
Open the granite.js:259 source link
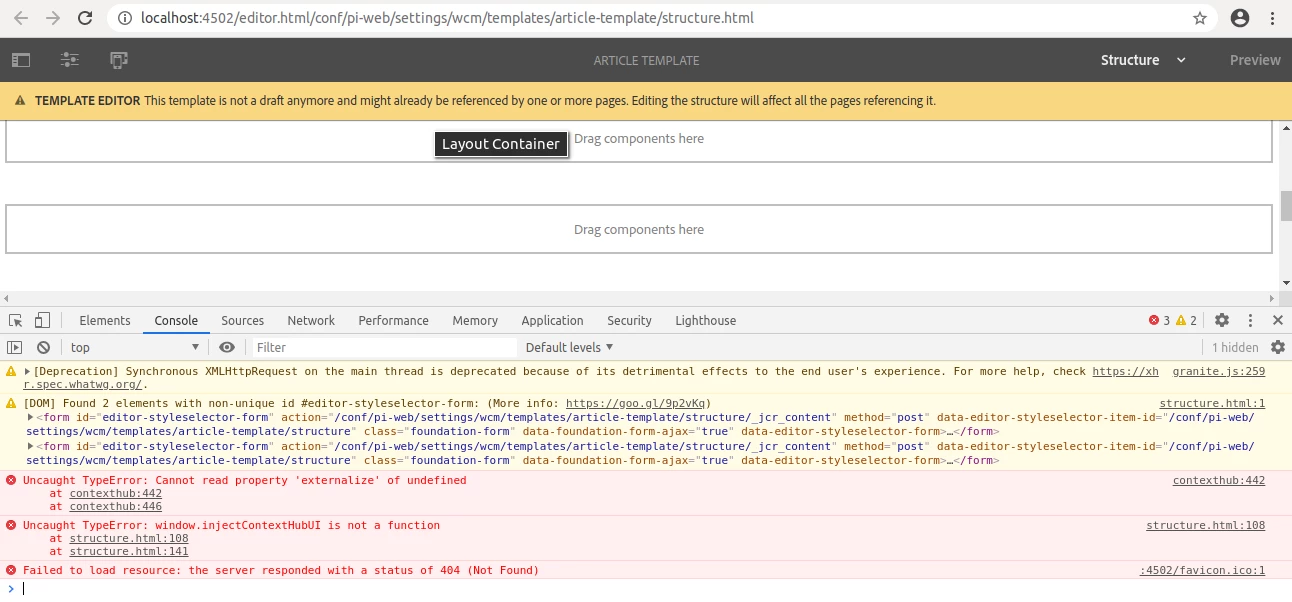[x=1219, y=371]
